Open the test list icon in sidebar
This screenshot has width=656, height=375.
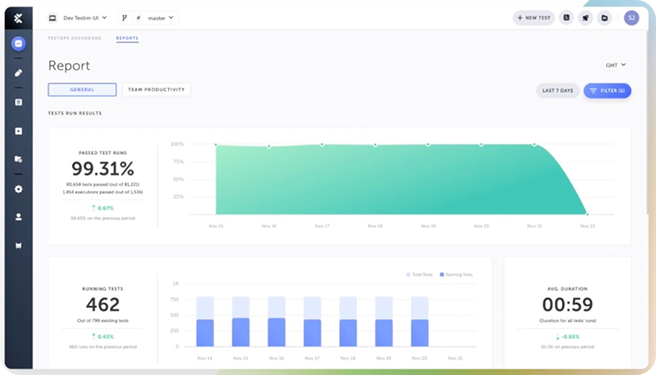click(18, 102)
